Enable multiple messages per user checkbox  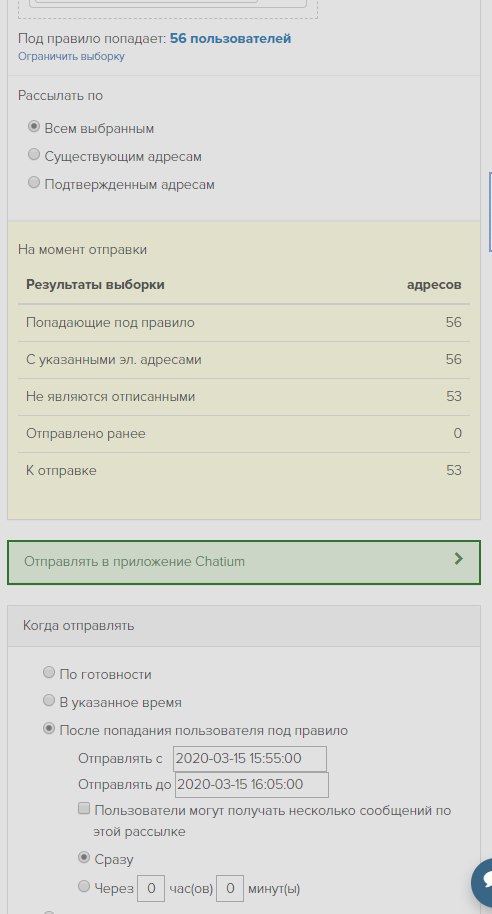84,808
